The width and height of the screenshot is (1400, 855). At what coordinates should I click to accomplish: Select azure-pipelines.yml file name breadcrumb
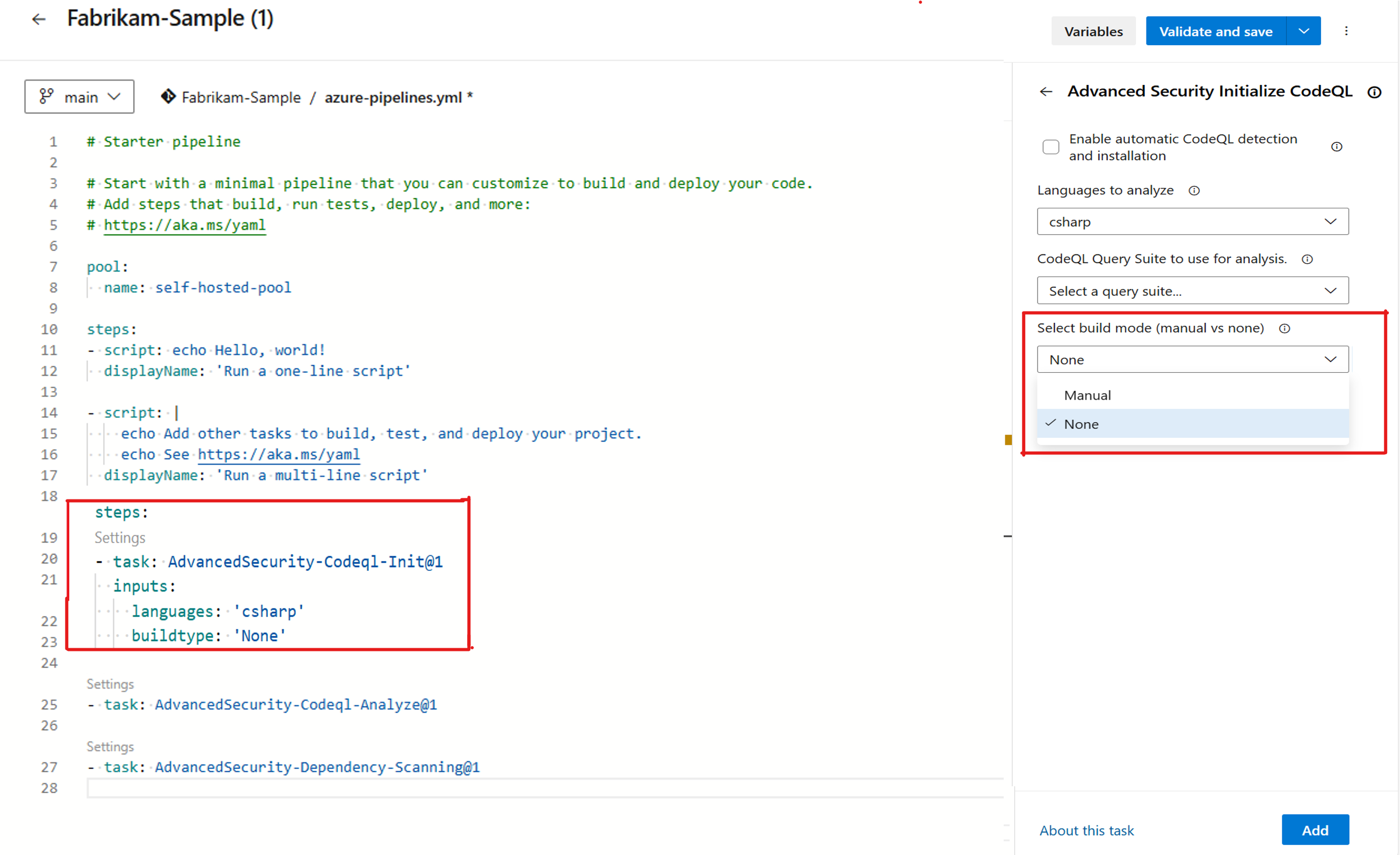393,97
